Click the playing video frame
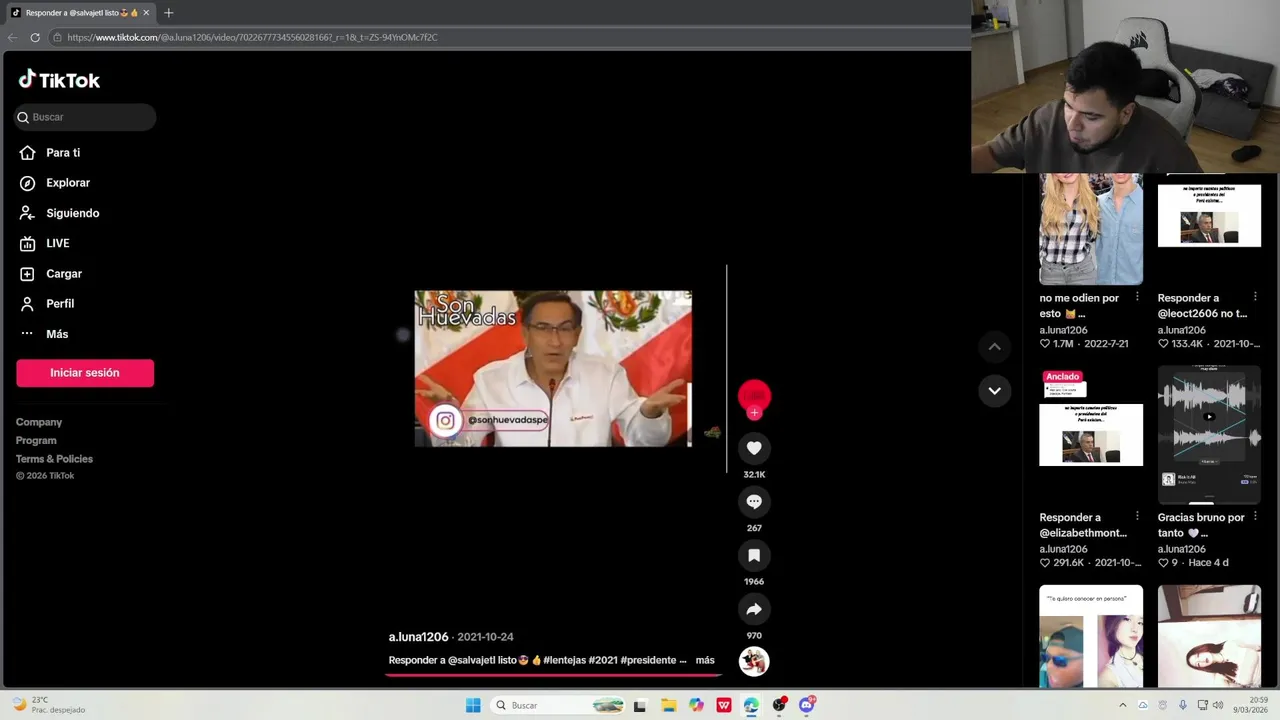Viewport: 1280px width, 720px height. coord(553,369)
